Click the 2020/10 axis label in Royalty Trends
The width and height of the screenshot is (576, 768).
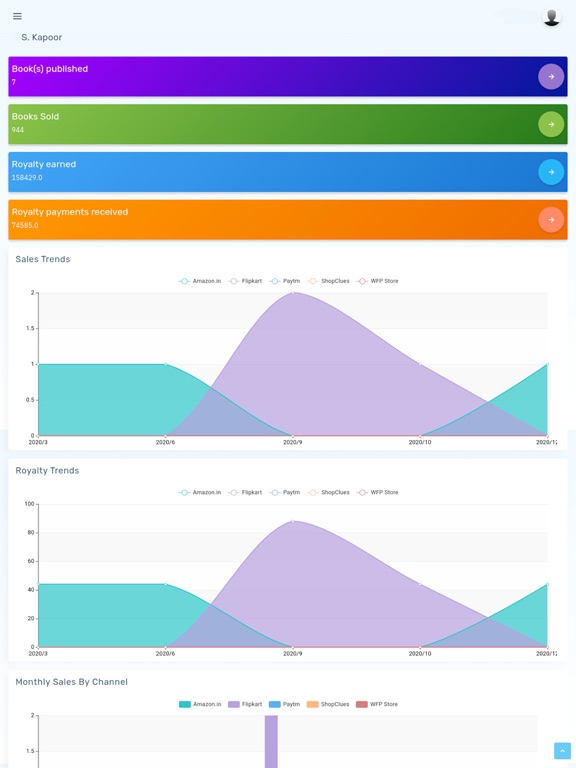(x=420, y=654)
